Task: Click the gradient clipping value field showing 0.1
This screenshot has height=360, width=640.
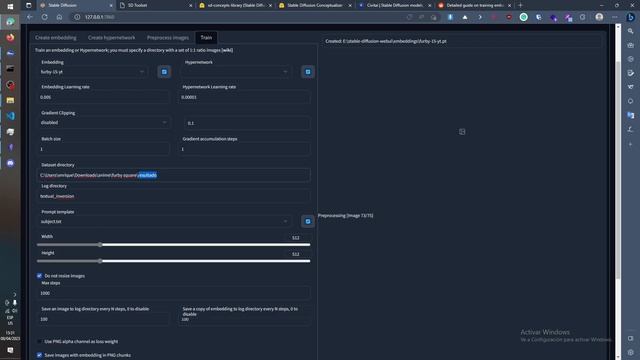Action: tap(247, 123)
